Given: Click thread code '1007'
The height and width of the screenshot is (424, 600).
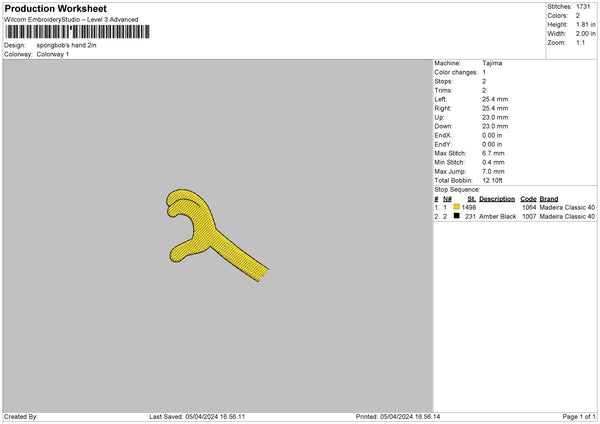Looking at the screenshot, I should [529, 217].
